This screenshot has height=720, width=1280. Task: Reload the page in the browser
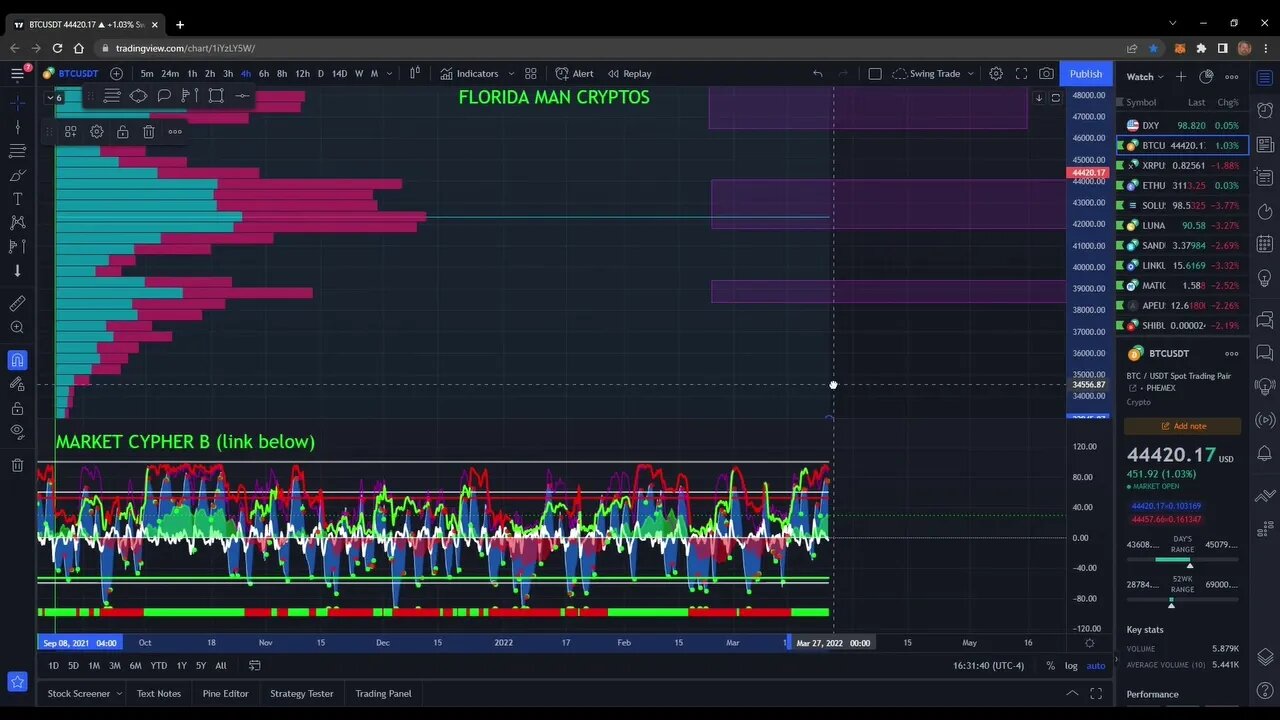(x=57, y=48)
